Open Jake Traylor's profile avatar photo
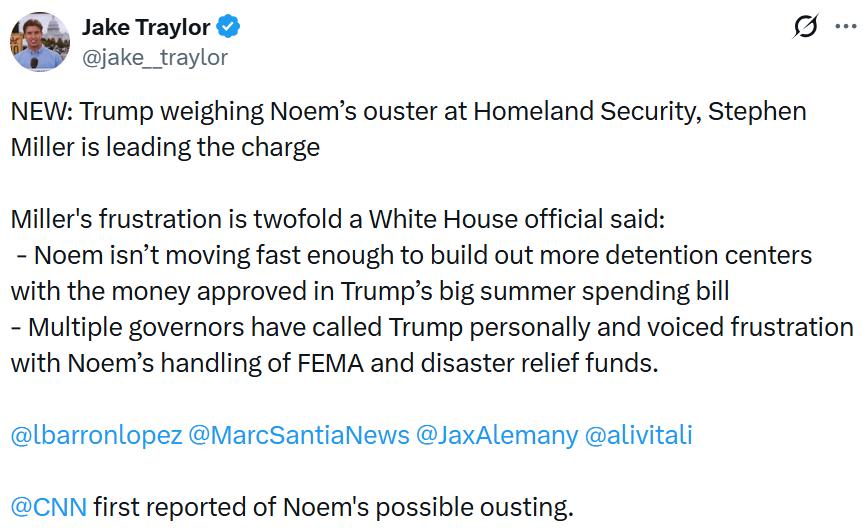The height and width of the screenshot is (532, 863). pyautogui.click(x=40, y=42)
